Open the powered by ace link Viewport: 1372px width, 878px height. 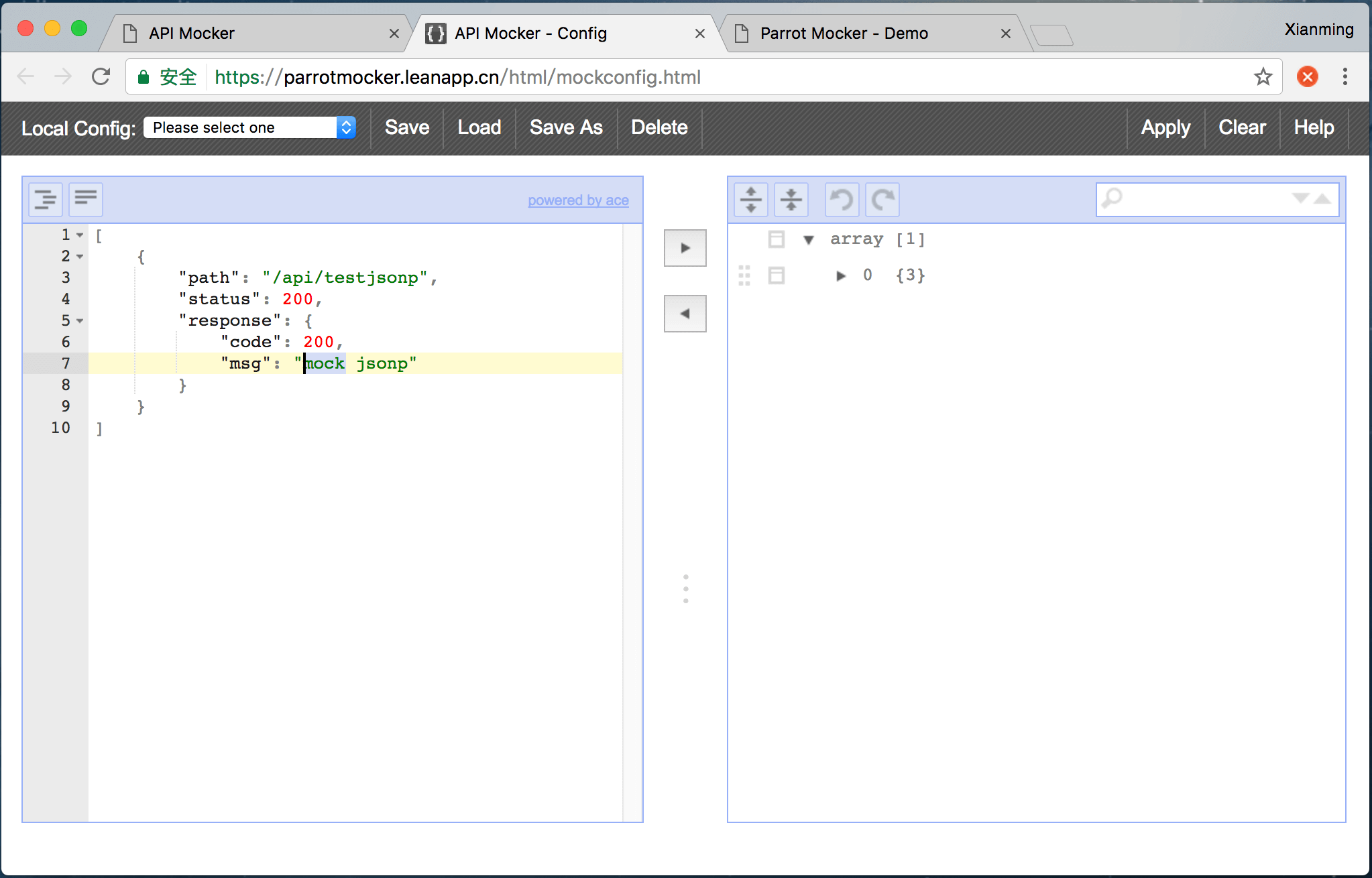(x=578, y=200)
